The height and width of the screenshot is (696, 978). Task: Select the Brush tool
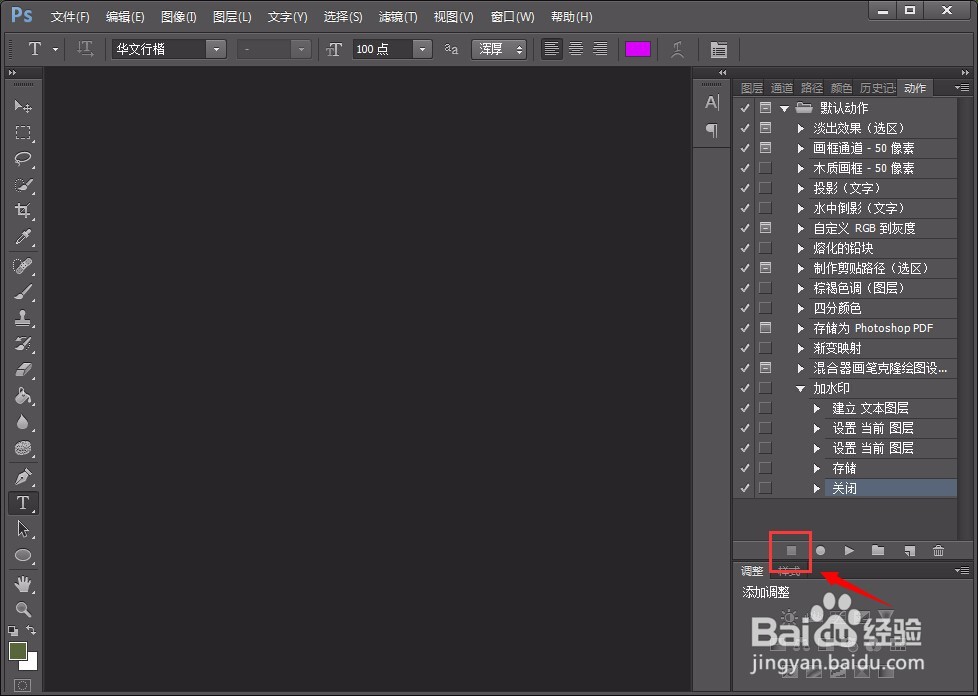tap(23, 292)
